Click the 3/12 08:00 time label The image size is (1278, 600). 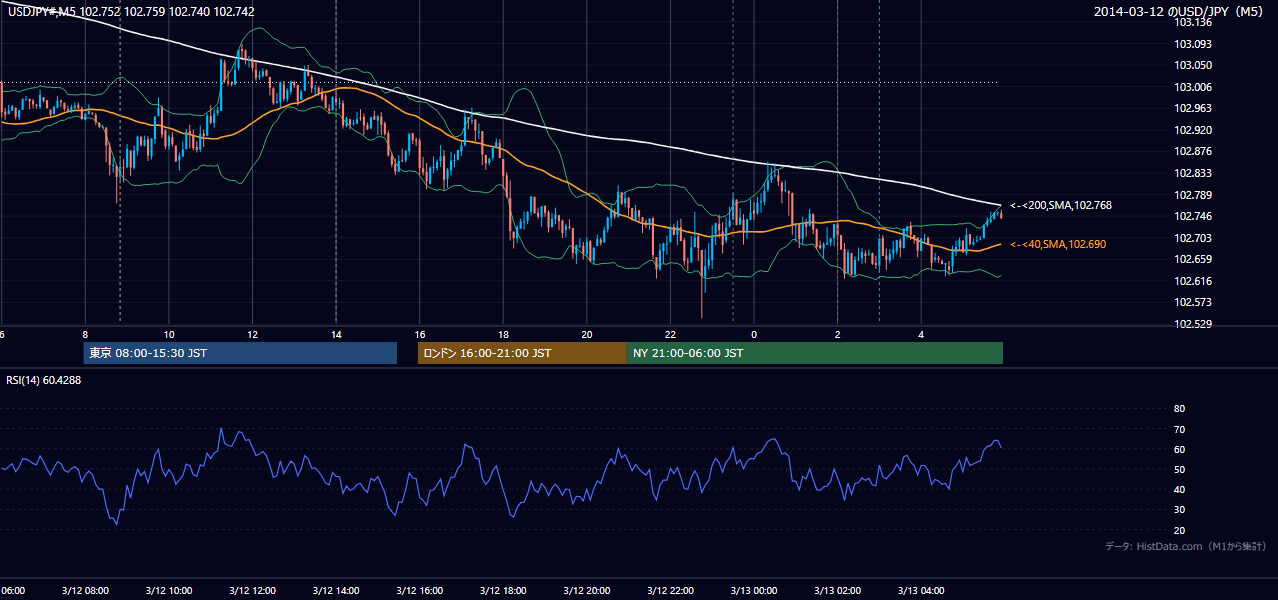[83, 591]
